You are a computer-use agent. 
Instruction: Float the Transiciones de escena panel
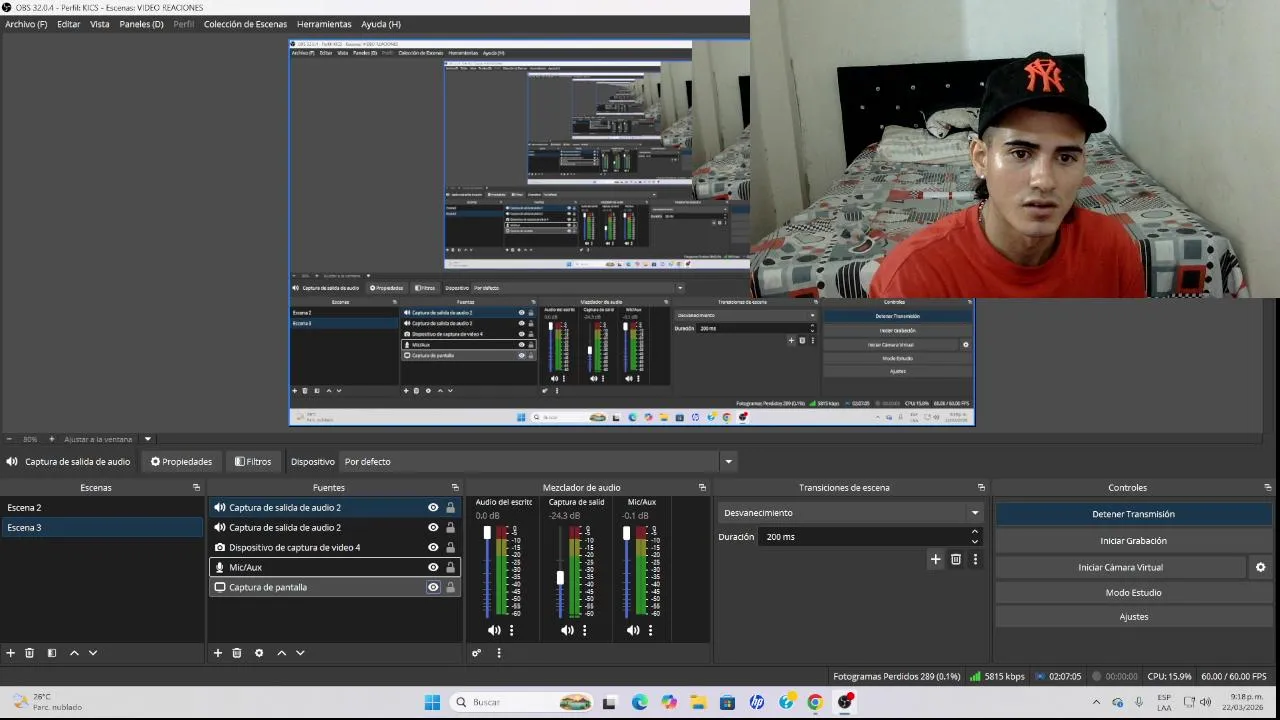tap(981, 488)
